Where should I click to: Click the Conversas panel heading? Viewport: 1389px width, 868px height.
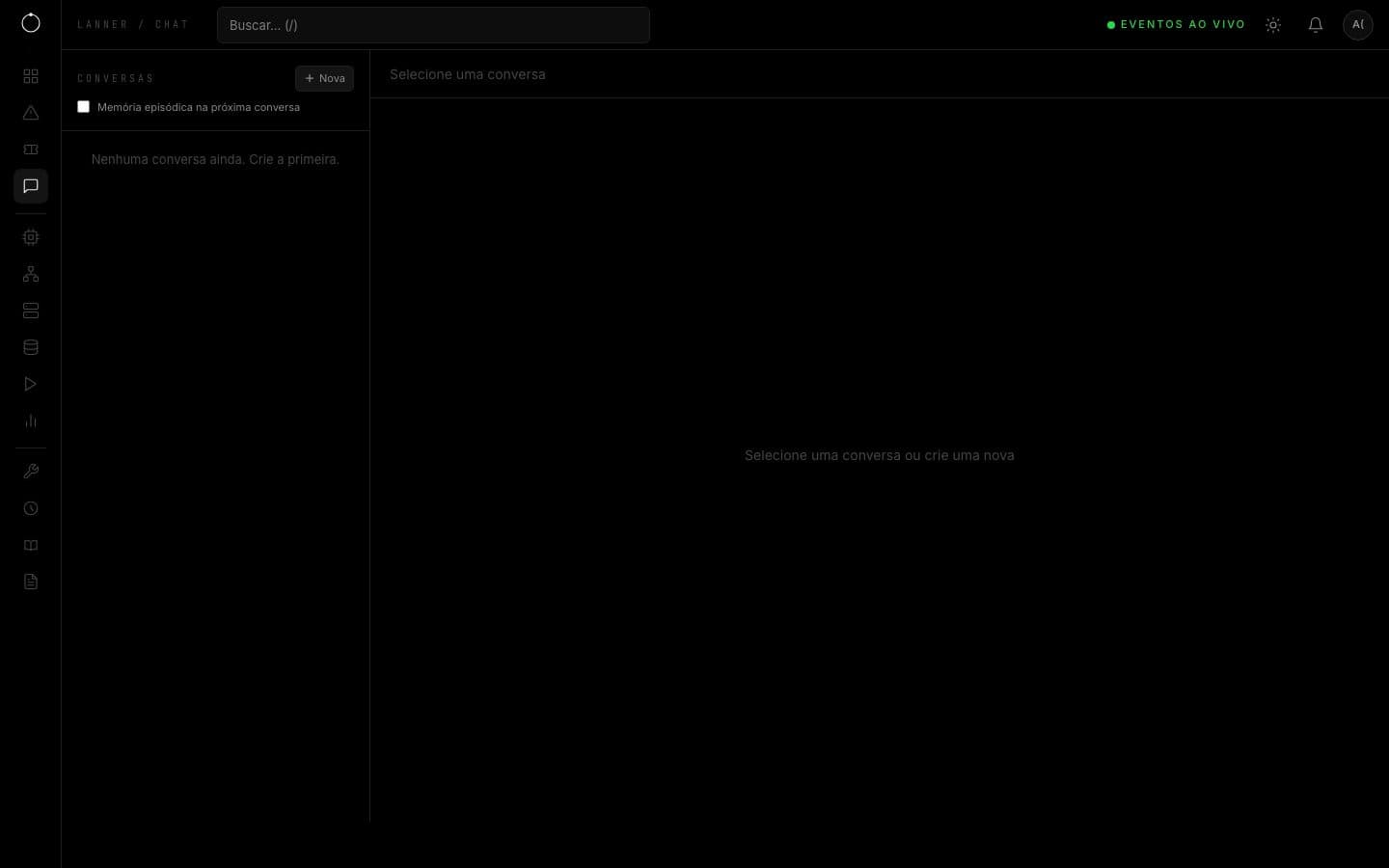pyautogui.click(x=116, y=78)
